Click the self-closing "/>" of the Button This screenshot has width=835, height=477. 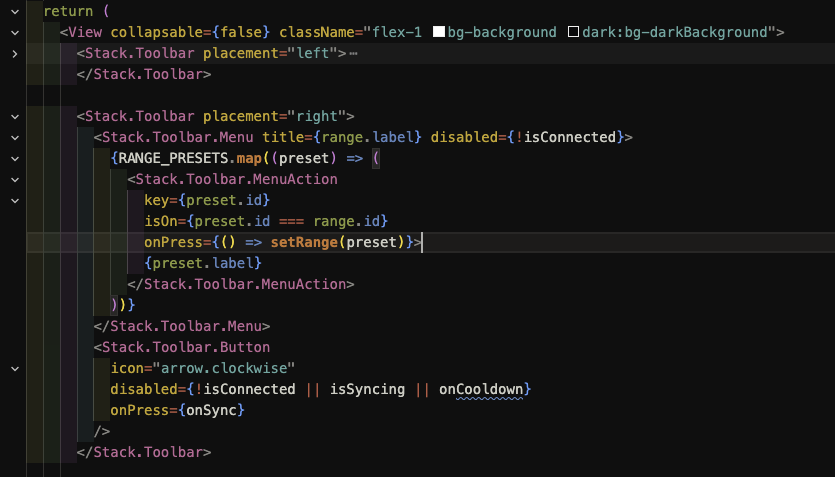[102, 431]
